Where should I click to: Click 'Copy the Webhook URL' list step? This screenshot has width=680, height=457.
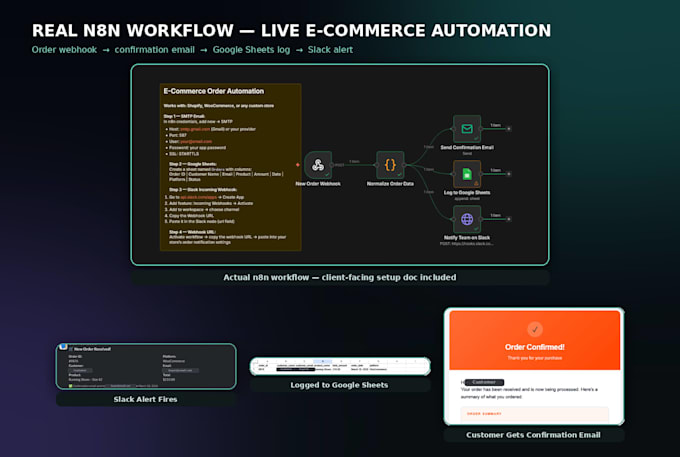pyautogui.click(x=191, y=215)
